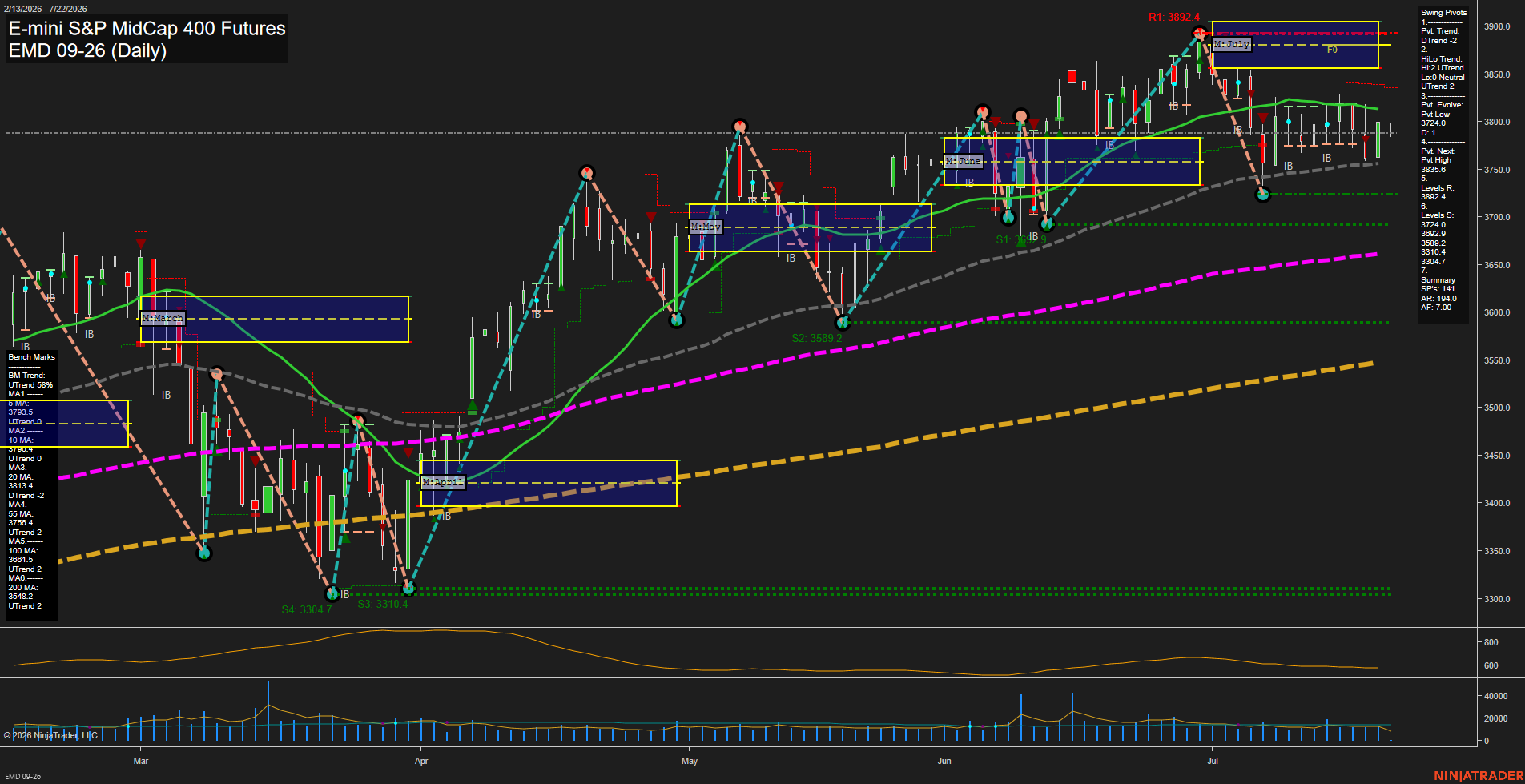The height and width of the screenshot is (784, 1525).
Task: Click the NINJATRADER logo at bottom right
Action: click(1478, 776)
